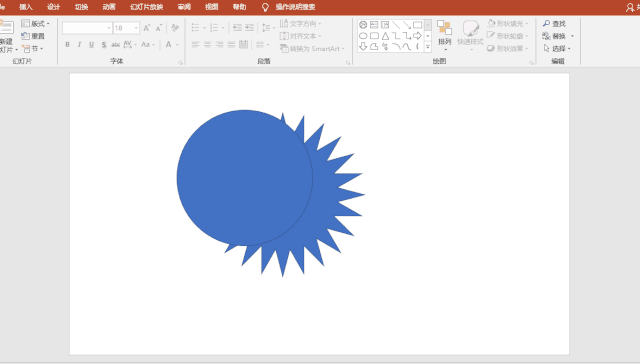Open the Insert (插入) tab

click(26, 7)
